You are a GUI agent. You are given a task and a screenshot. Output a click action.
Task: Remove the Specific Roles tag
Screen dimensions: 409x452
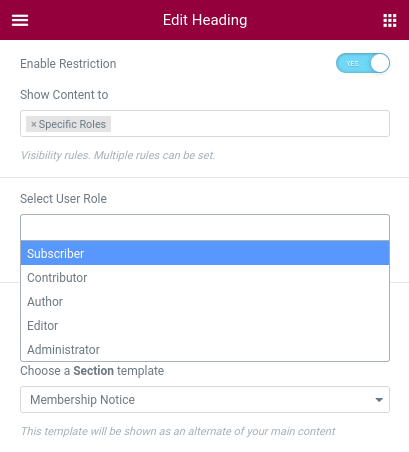click(33, 124)
